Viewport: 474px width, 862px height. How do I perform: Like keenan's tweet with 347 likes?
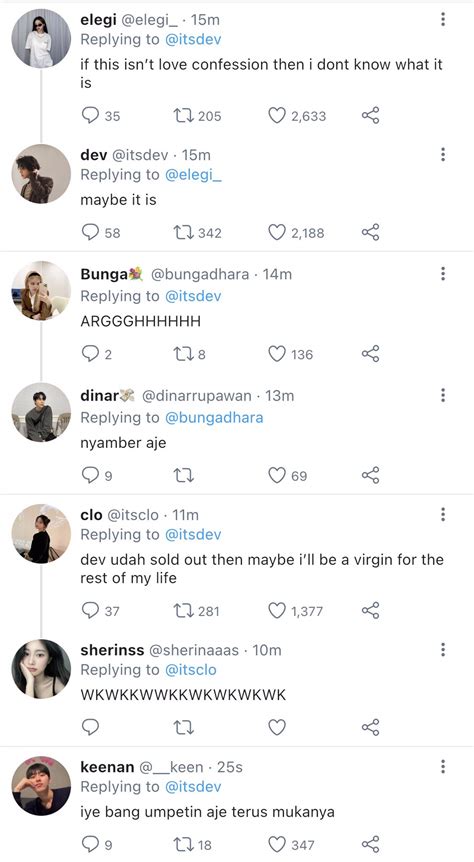tap(277, 844)
